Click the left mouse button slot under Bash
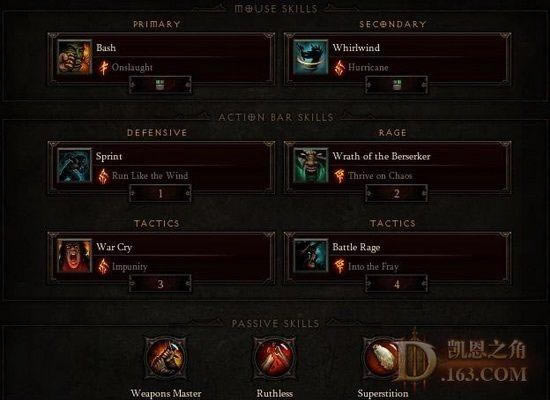The image size is (550, 400). (x=160, y=85)
